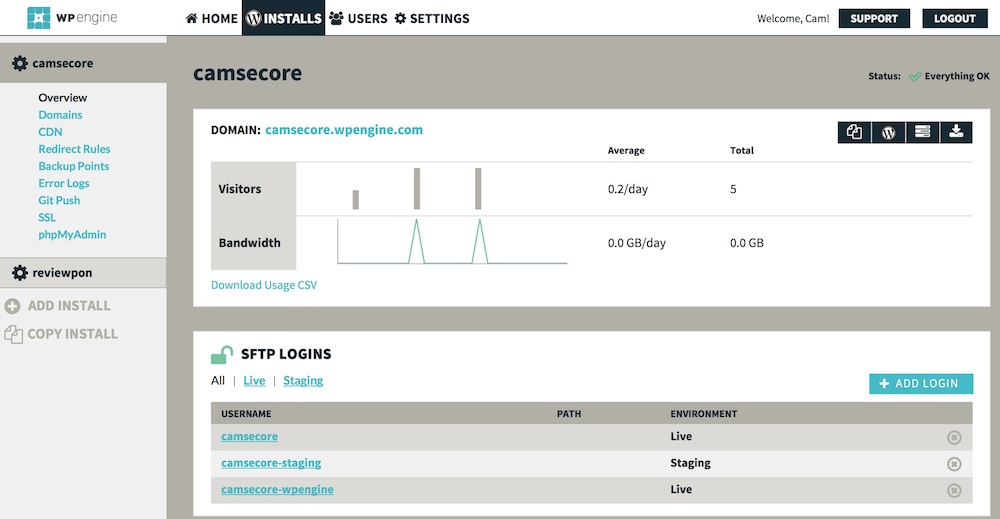Delete the camsecore SFTP login

coord(954,437)
